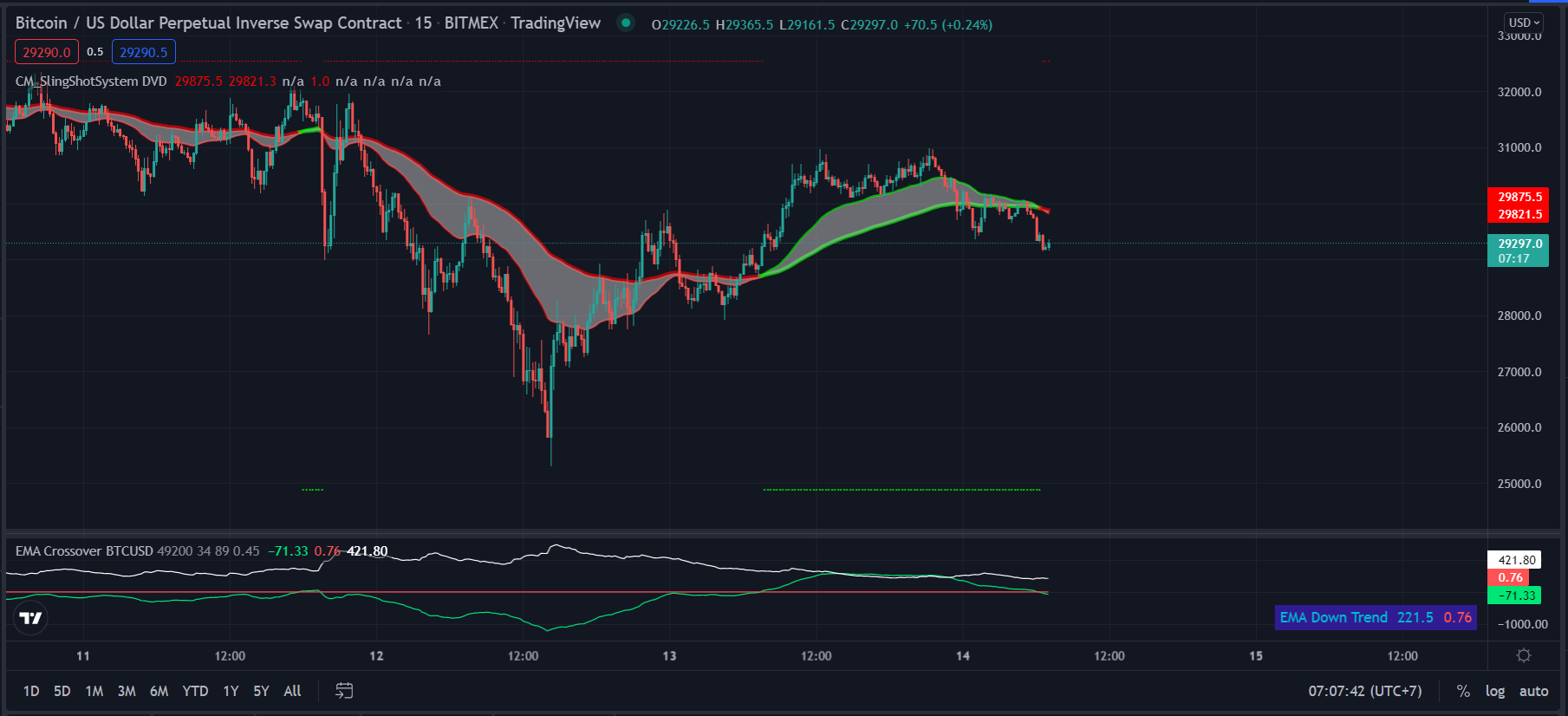Click the Bitcoin / US Dollar symbol title

209,23
